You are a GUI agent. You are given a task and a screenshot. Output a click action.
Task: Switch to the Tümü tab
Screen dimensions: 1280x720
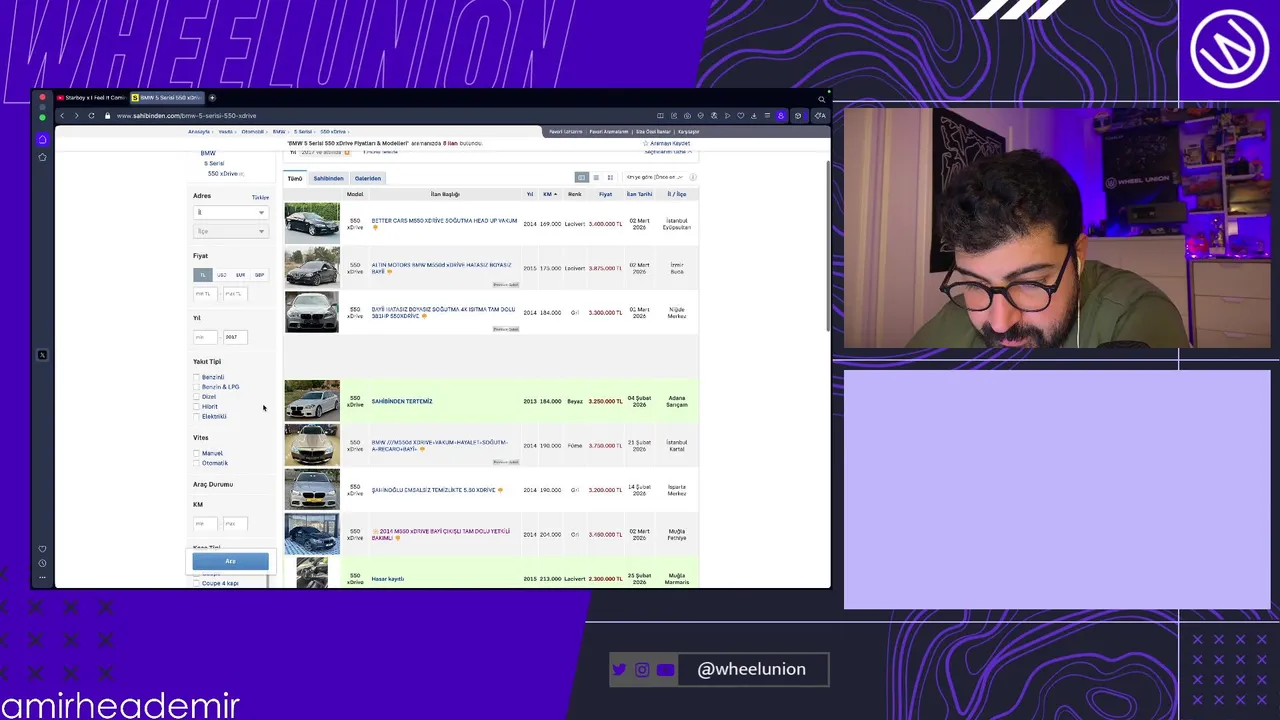tap(295, 179)
